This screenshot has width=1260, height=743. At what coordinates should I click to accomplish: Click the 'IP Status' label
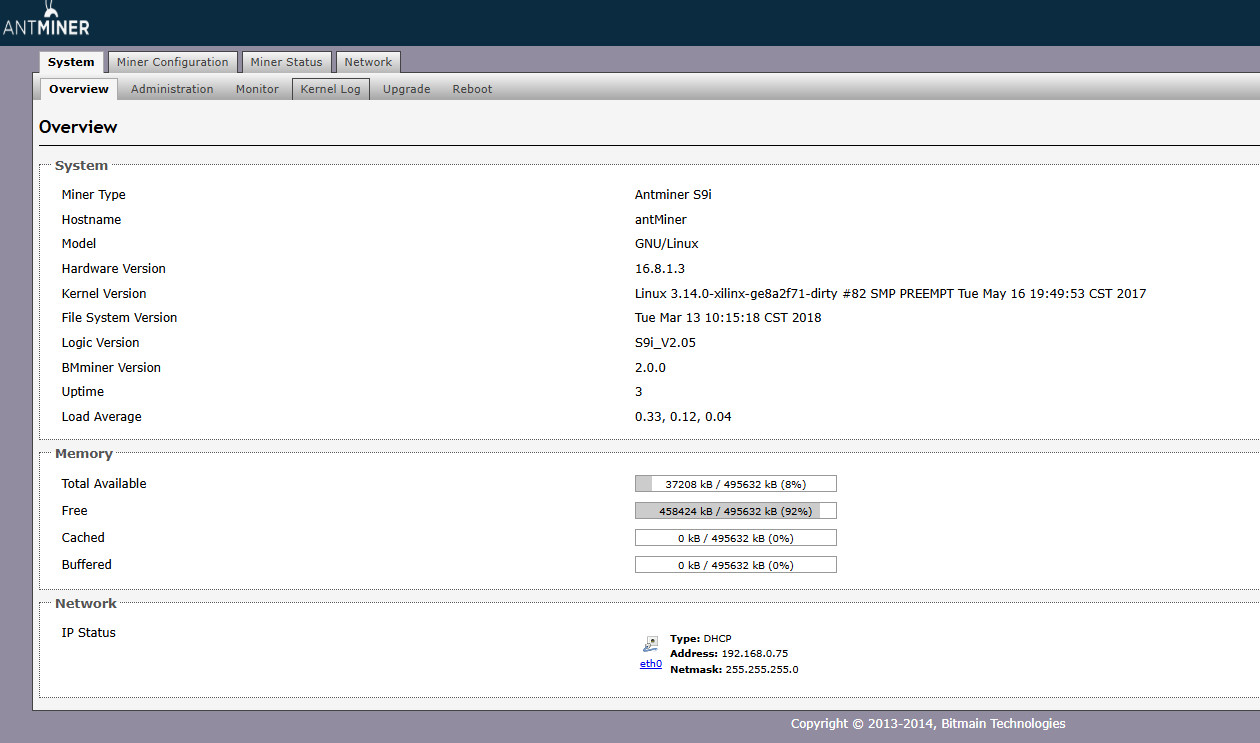click(x=88, y=633)
